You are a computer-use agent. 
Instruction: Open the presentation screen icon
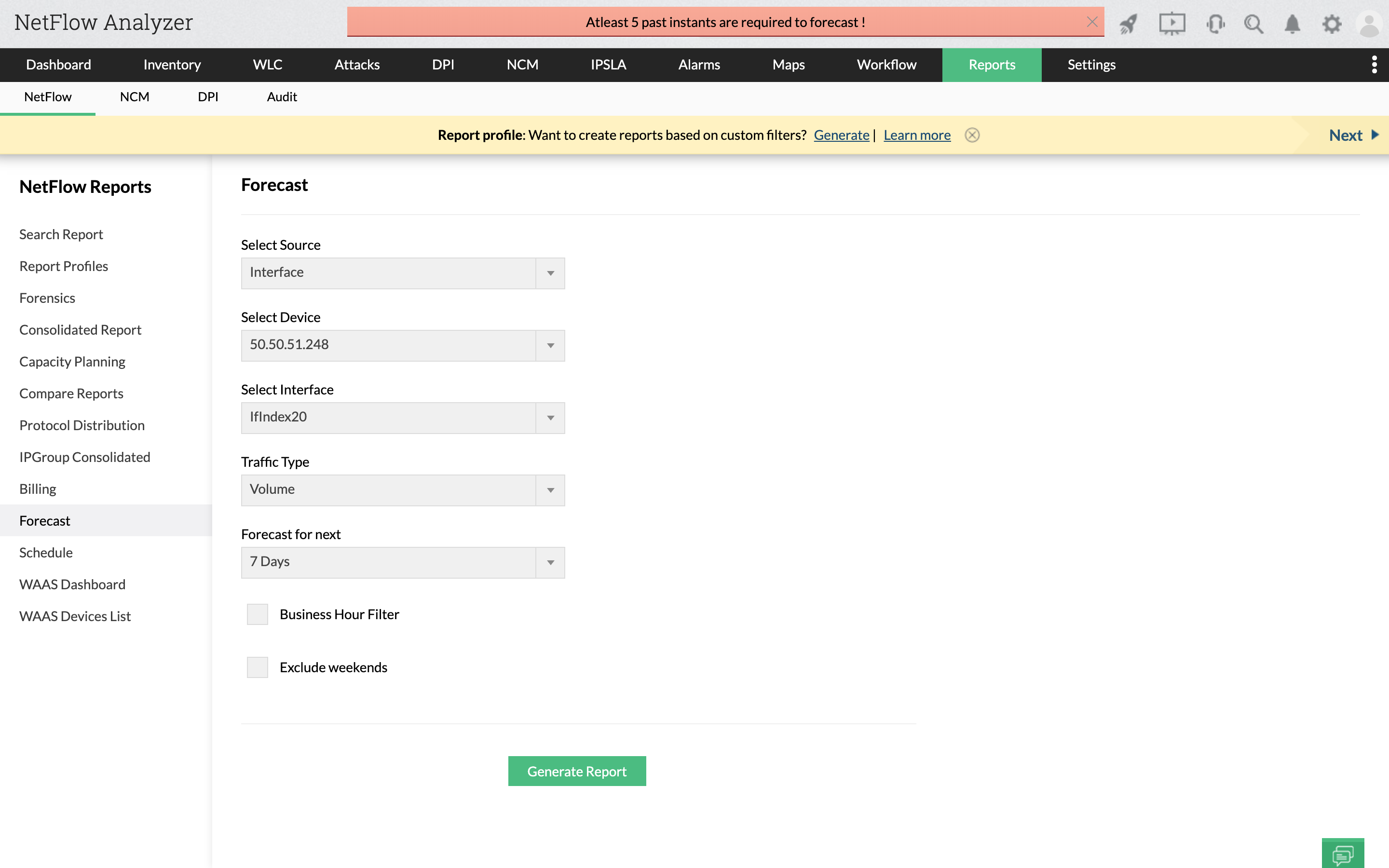point(1171,24)
